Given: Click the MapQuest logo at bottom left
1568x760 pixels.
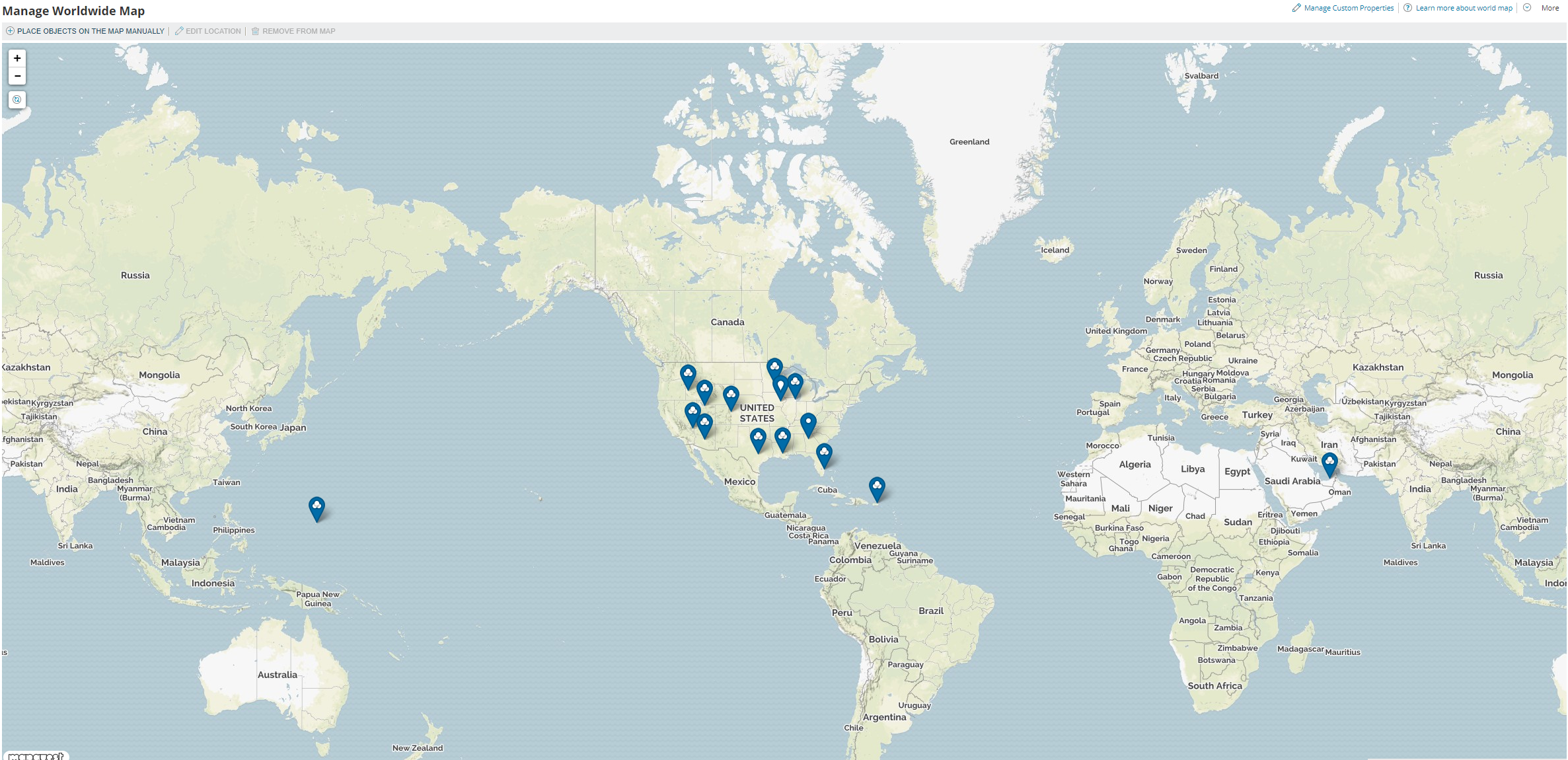Looking at the screenshot, I should (36, 755).
